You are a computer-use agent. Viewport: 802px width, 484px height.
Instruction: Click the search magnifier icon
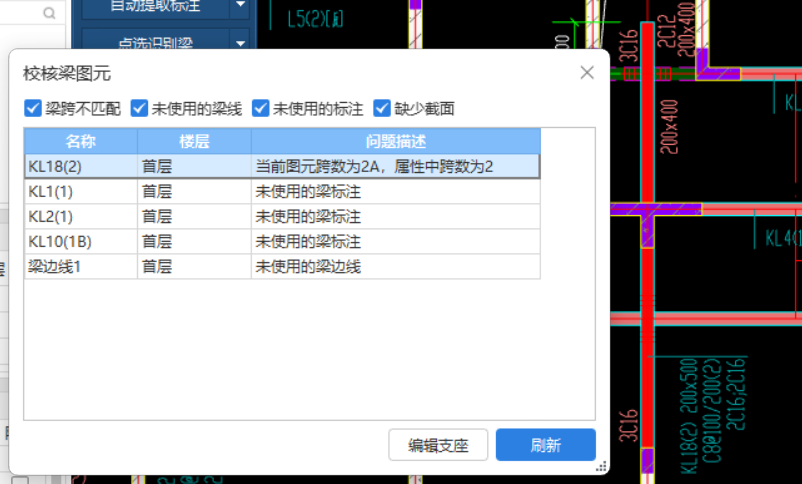coord(49,13)
